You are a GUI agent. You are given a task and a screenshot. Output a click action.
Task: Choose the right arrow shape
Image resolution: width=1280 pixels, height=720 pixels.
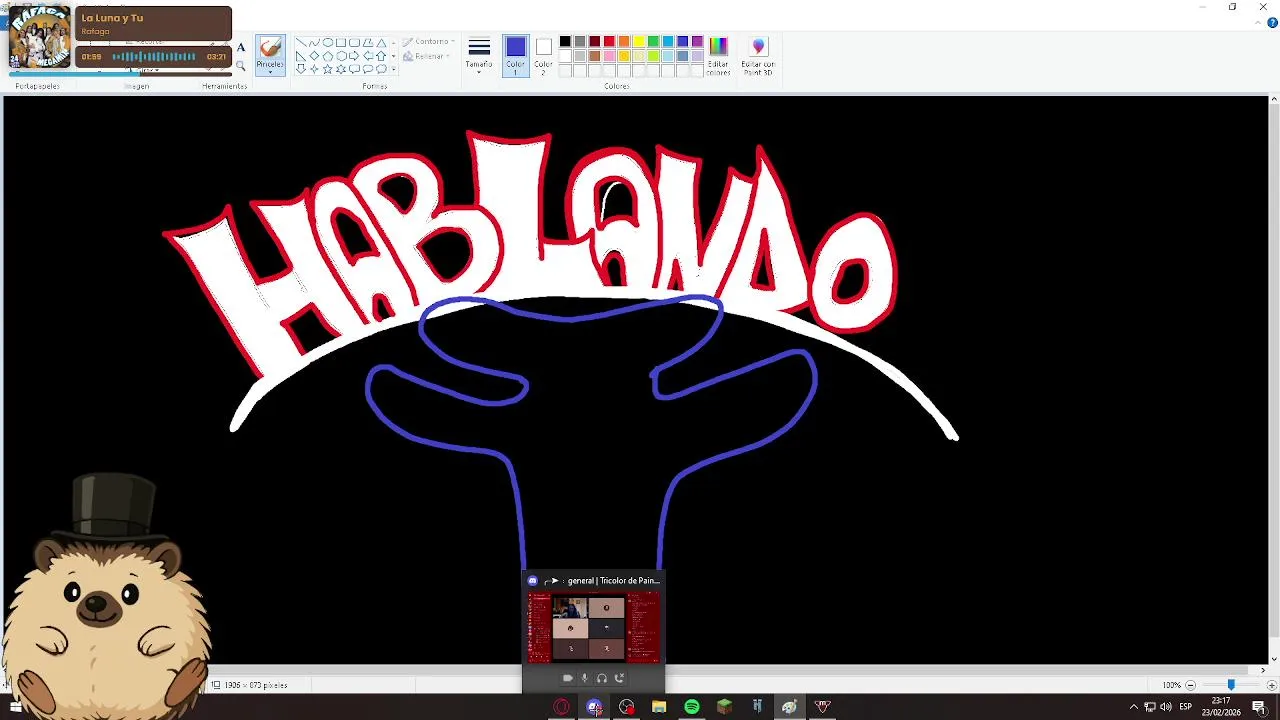pyautogui.click(x=354, y=56)
